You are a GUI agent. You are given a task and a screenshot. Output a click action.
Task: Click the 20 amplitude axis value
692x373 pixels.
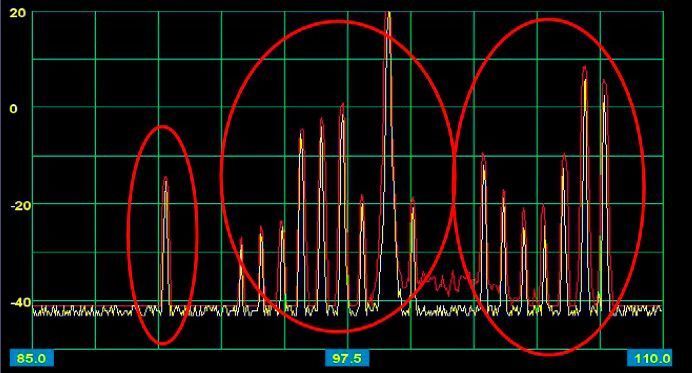[x=18, y=13]
